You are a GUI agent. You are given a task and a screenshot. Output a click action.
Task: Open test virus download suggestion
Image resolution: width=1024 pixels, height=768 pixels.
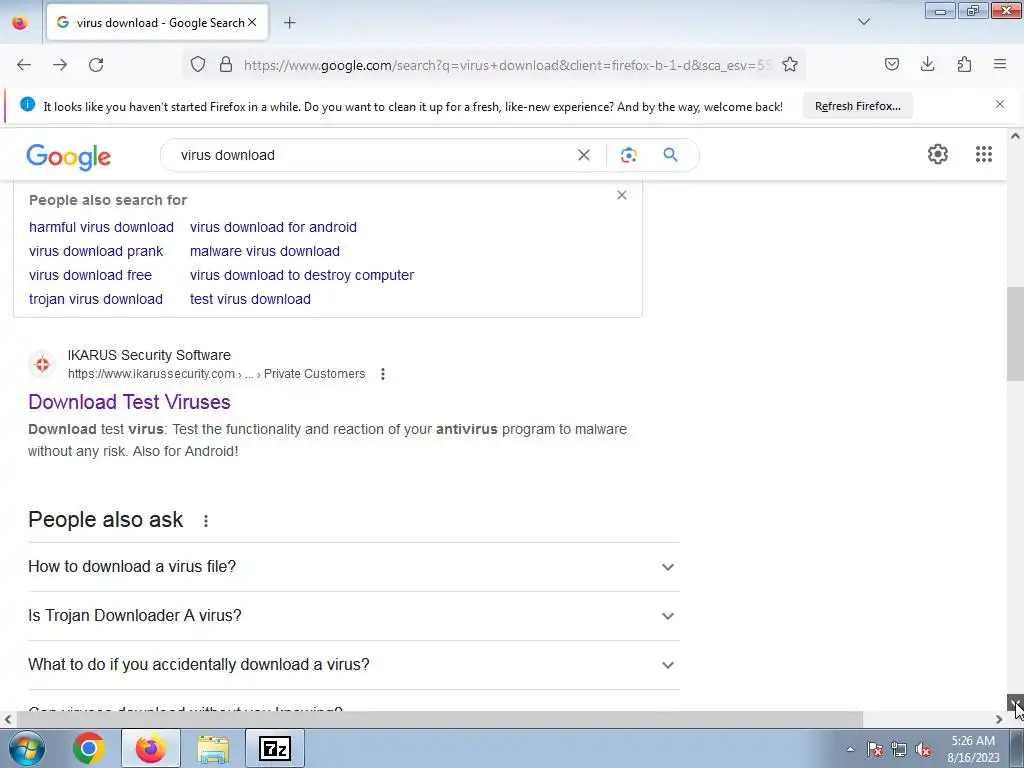[x=250, y=299]
